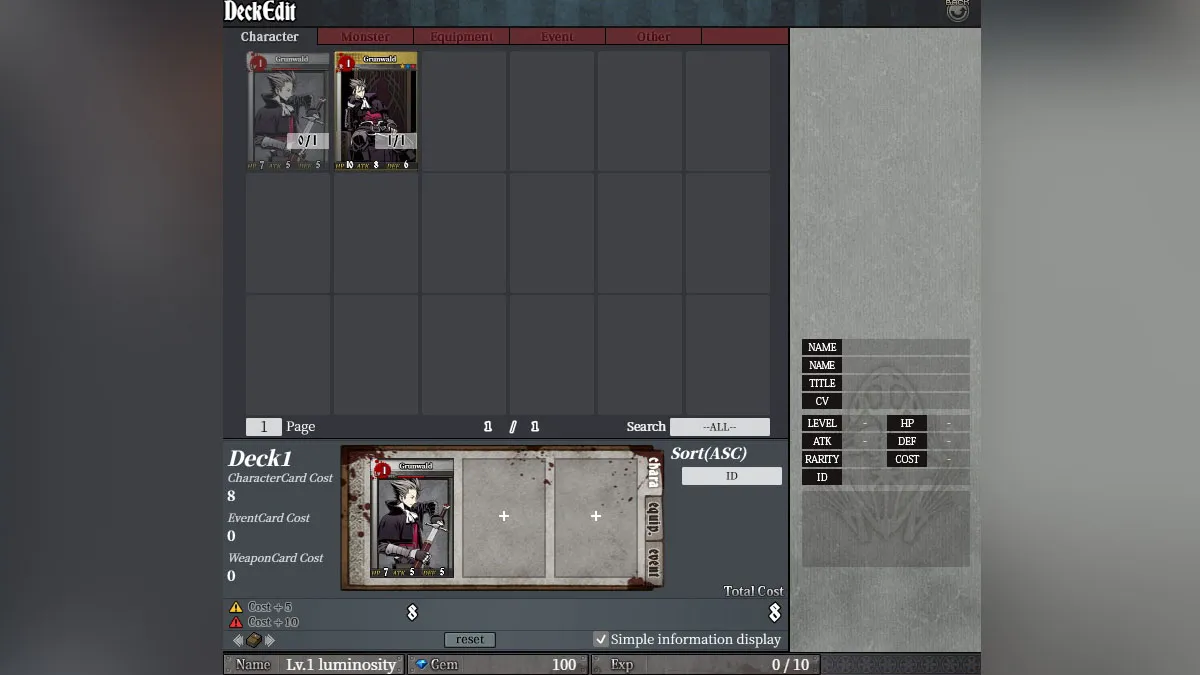Viewport: 1200px width, 675px height.
Task: Switch to the Monster tab
Action: click(365, 37)
